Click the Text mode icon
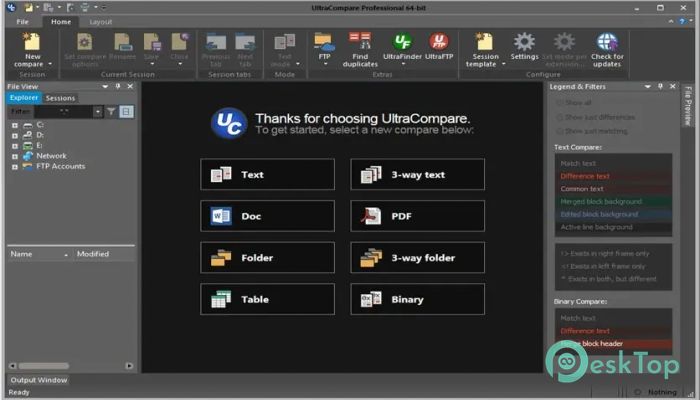 284,43
